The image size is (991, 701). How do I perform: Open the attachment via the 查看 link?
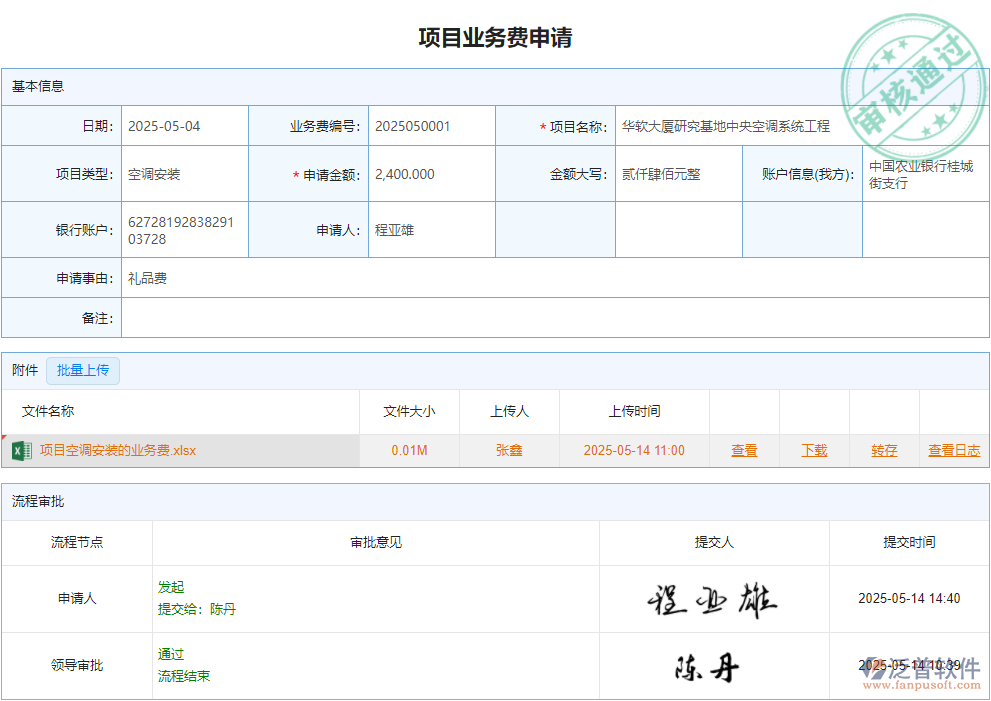click(x=744, y=450)
